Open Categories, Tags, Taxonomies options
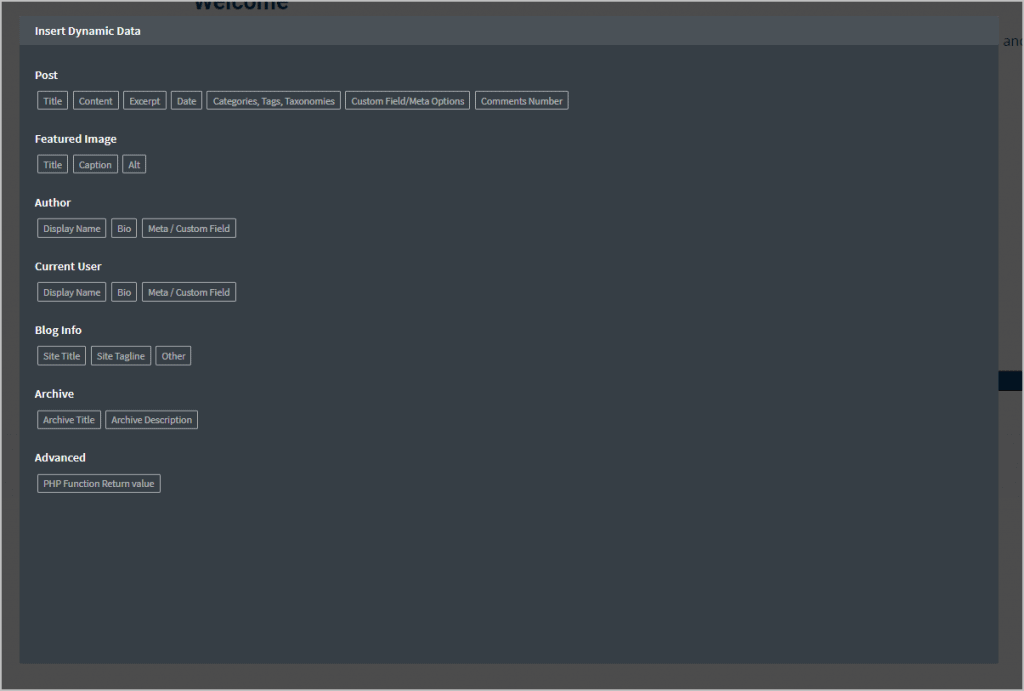Viewport: 1024px width, 691px height. [272, 100]
